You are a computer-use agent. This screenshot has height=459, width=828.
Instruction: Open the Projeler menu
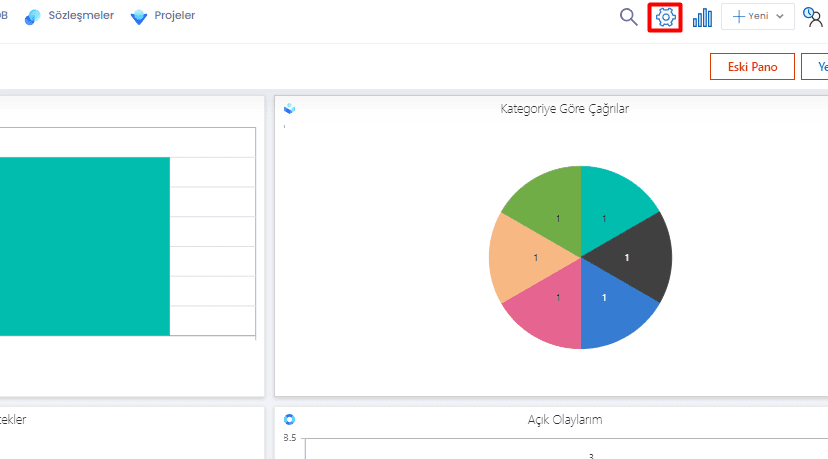(x=175, y=15)
